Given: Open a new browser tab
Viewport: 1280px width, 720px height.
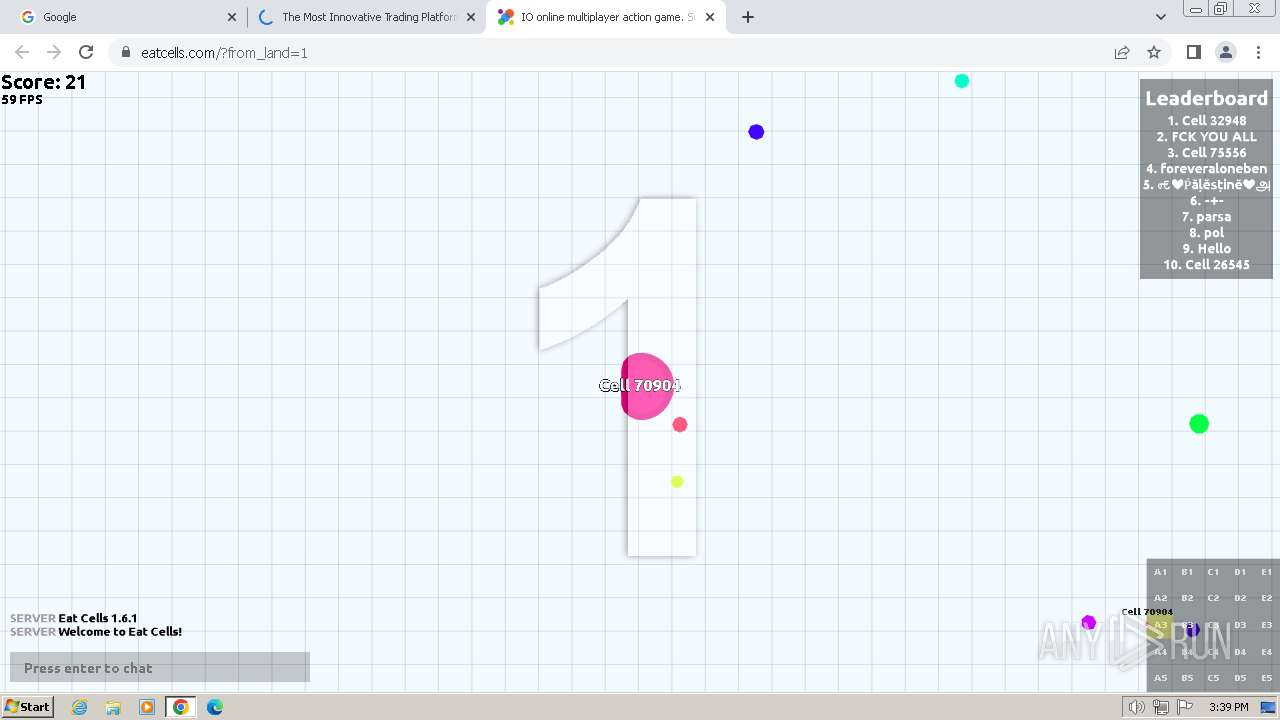Looking at the screenshot, I should [x=748, y=17].
